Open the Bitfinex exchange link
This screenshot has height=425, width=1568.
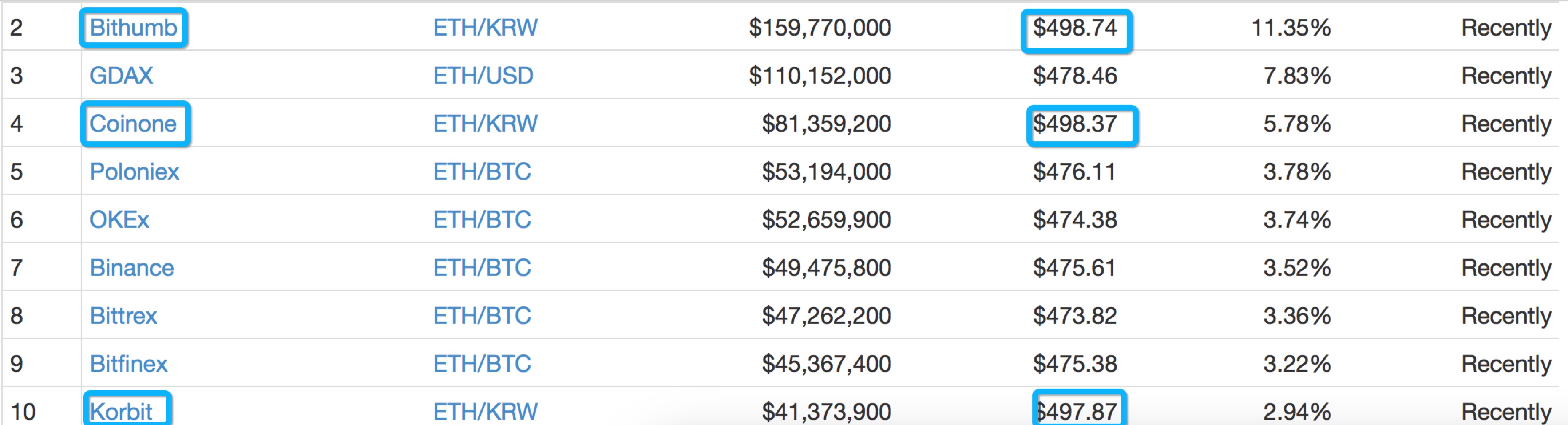(x=128, y=365)
